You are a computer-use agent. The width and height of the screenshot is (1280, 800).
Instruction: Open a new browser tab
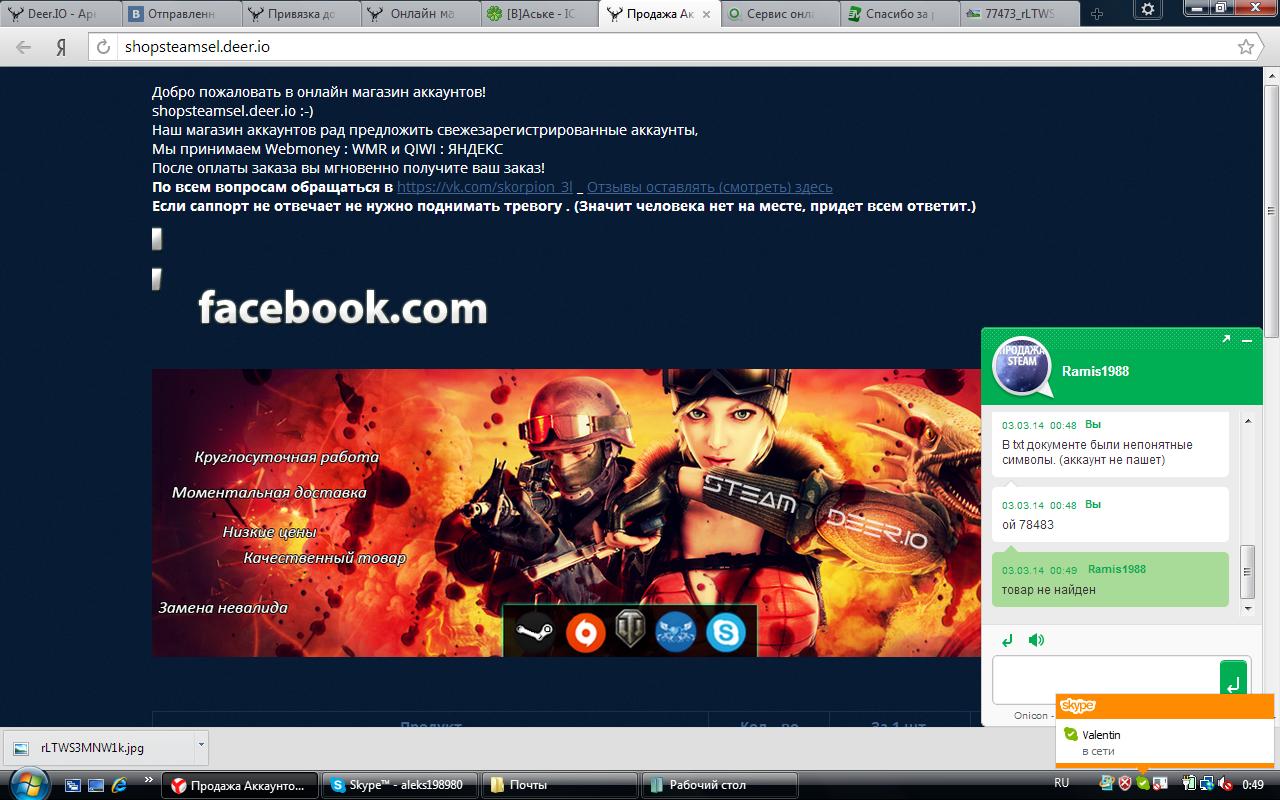[x=1097, y=14]
